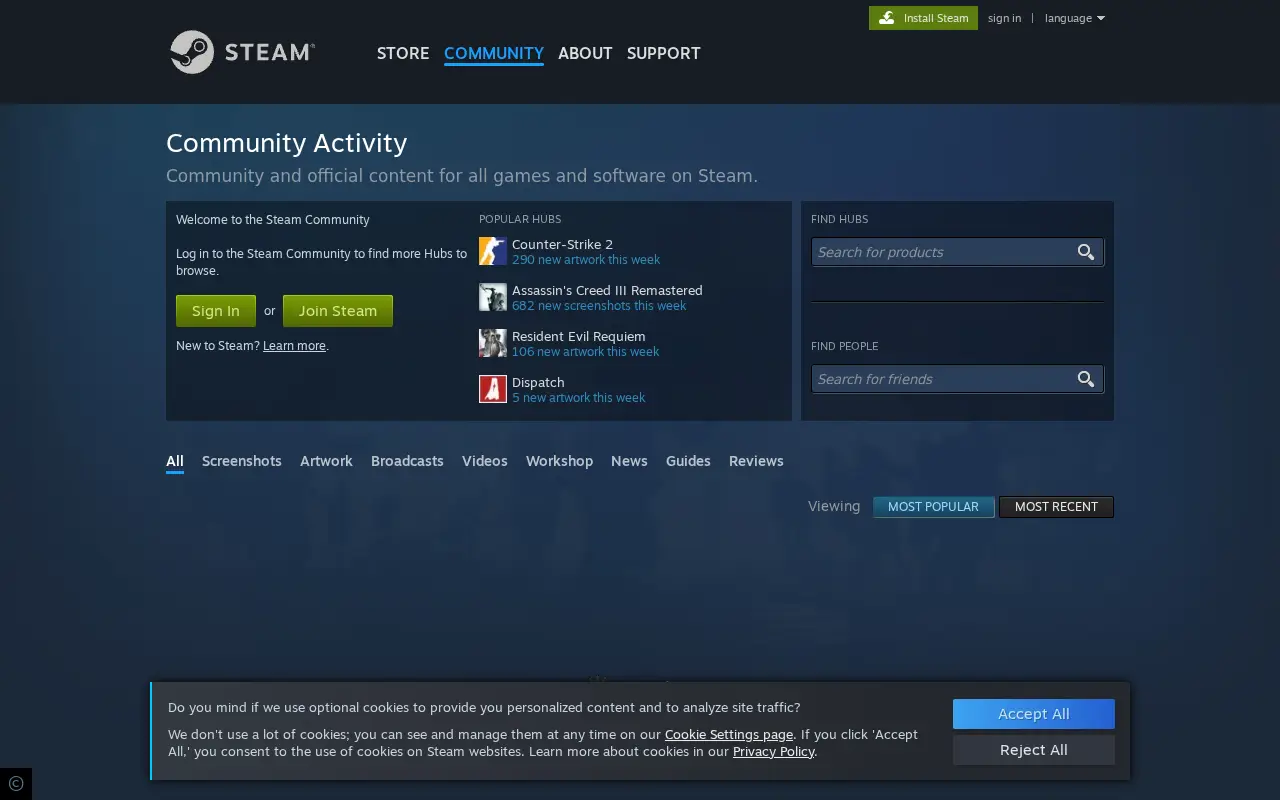
Task: Open the STORE menu
Action: point(403,53)
